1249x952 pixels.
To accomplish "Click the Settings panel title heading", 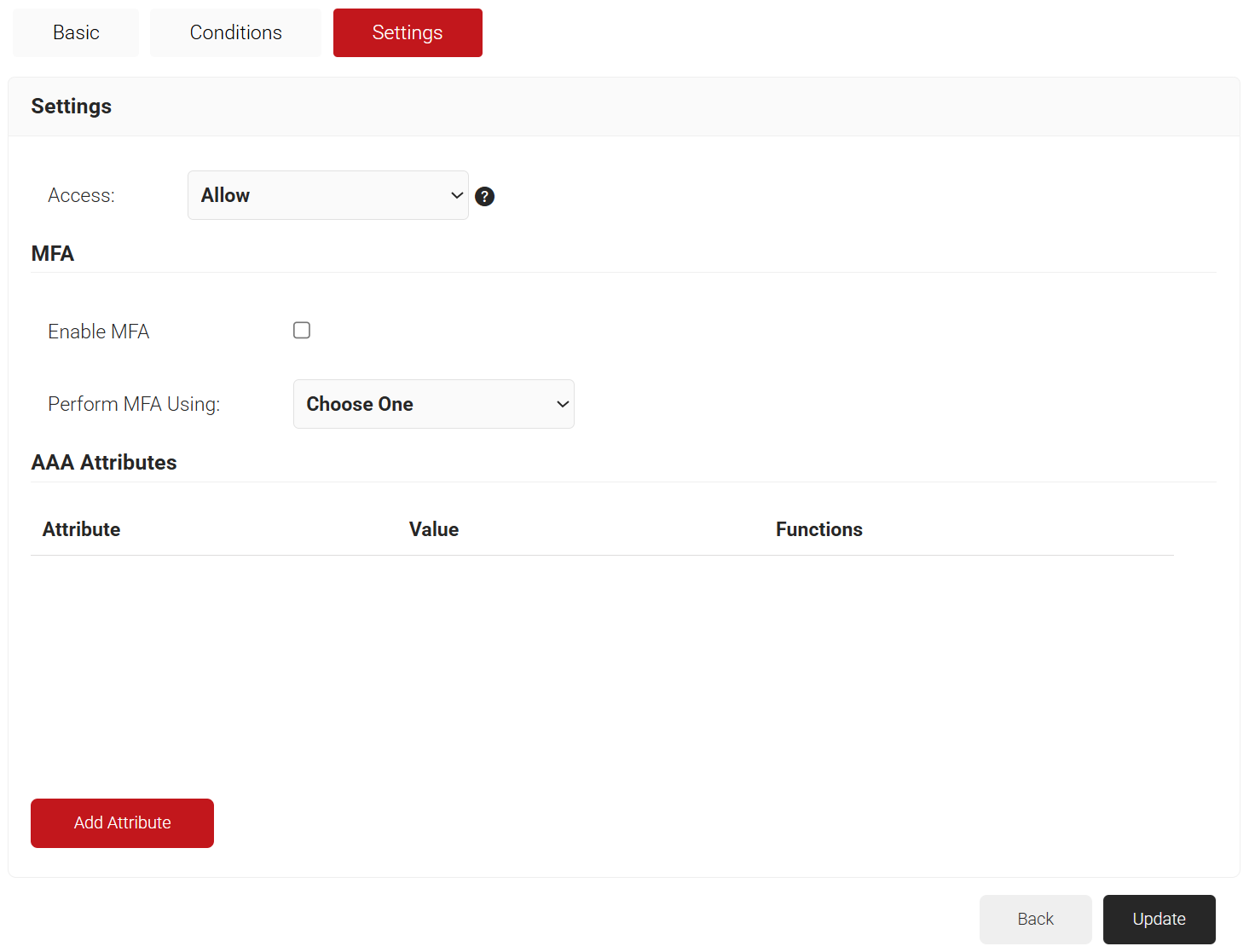I will pyautogui.click(x=72, y=106).
